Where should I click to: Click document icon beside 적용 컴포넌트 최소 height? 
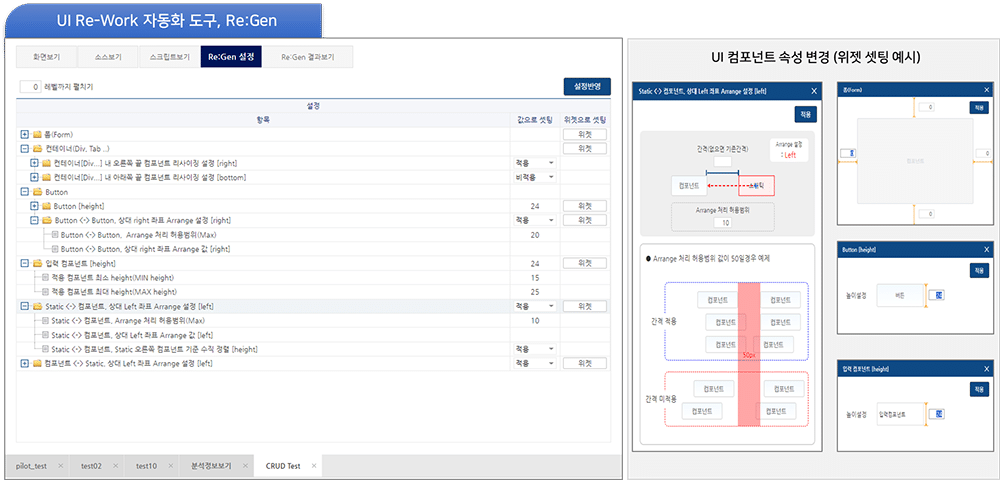point(45,277)
